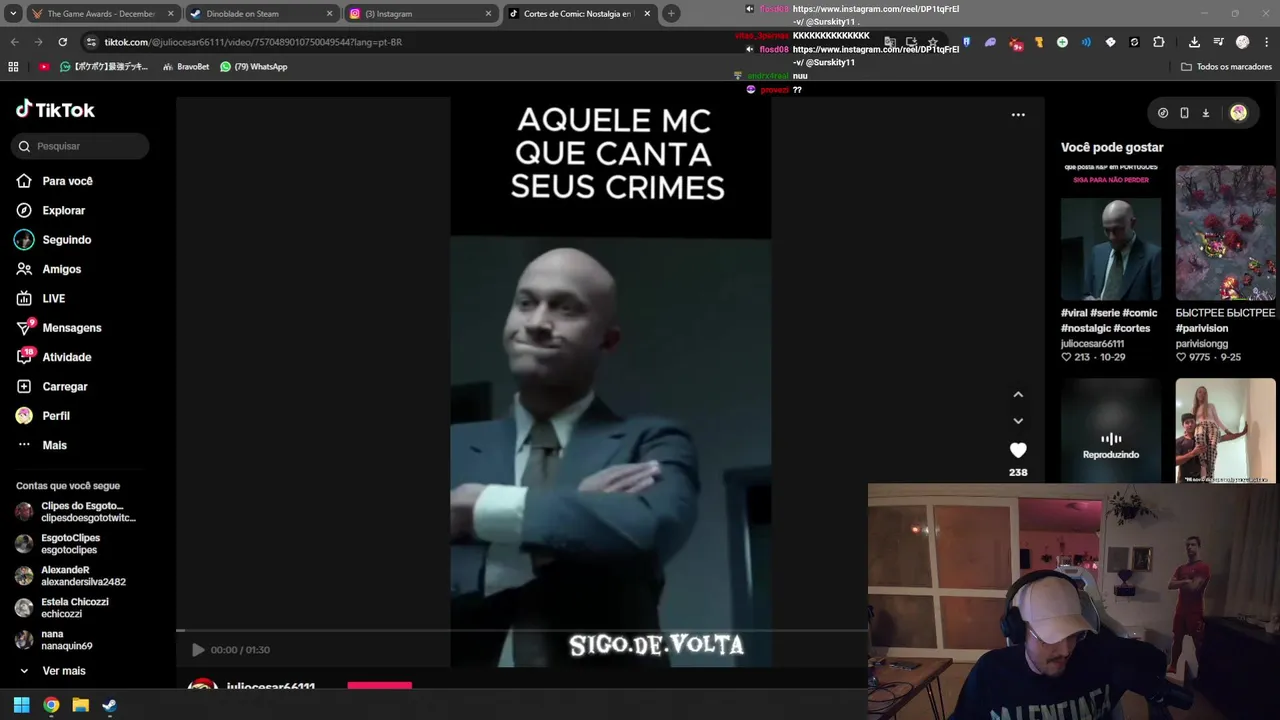Focus the Pesquisar search field

click(80, 146)
